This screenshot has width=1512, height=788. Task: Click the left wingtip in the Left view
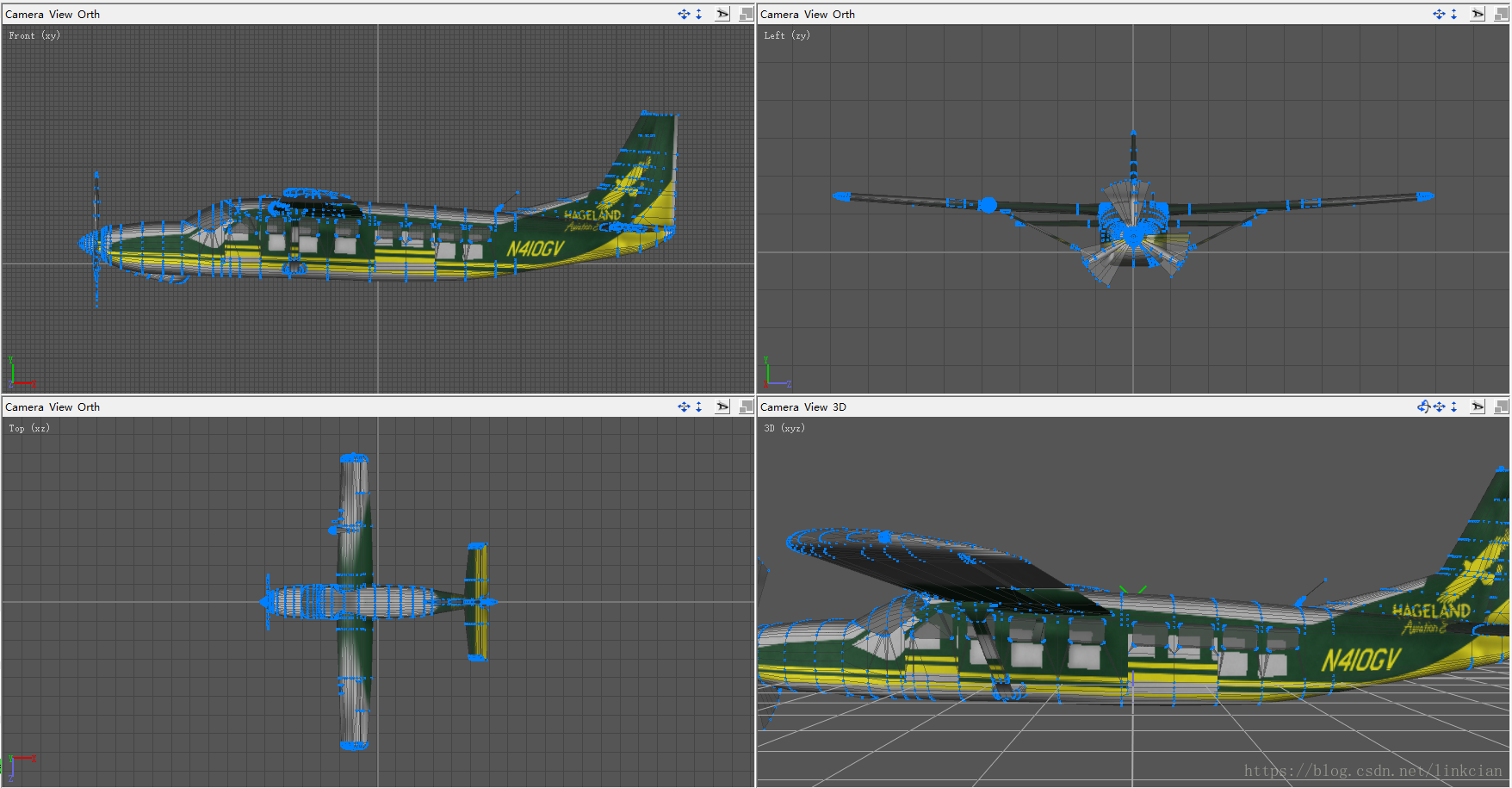(x=842, y=196)
